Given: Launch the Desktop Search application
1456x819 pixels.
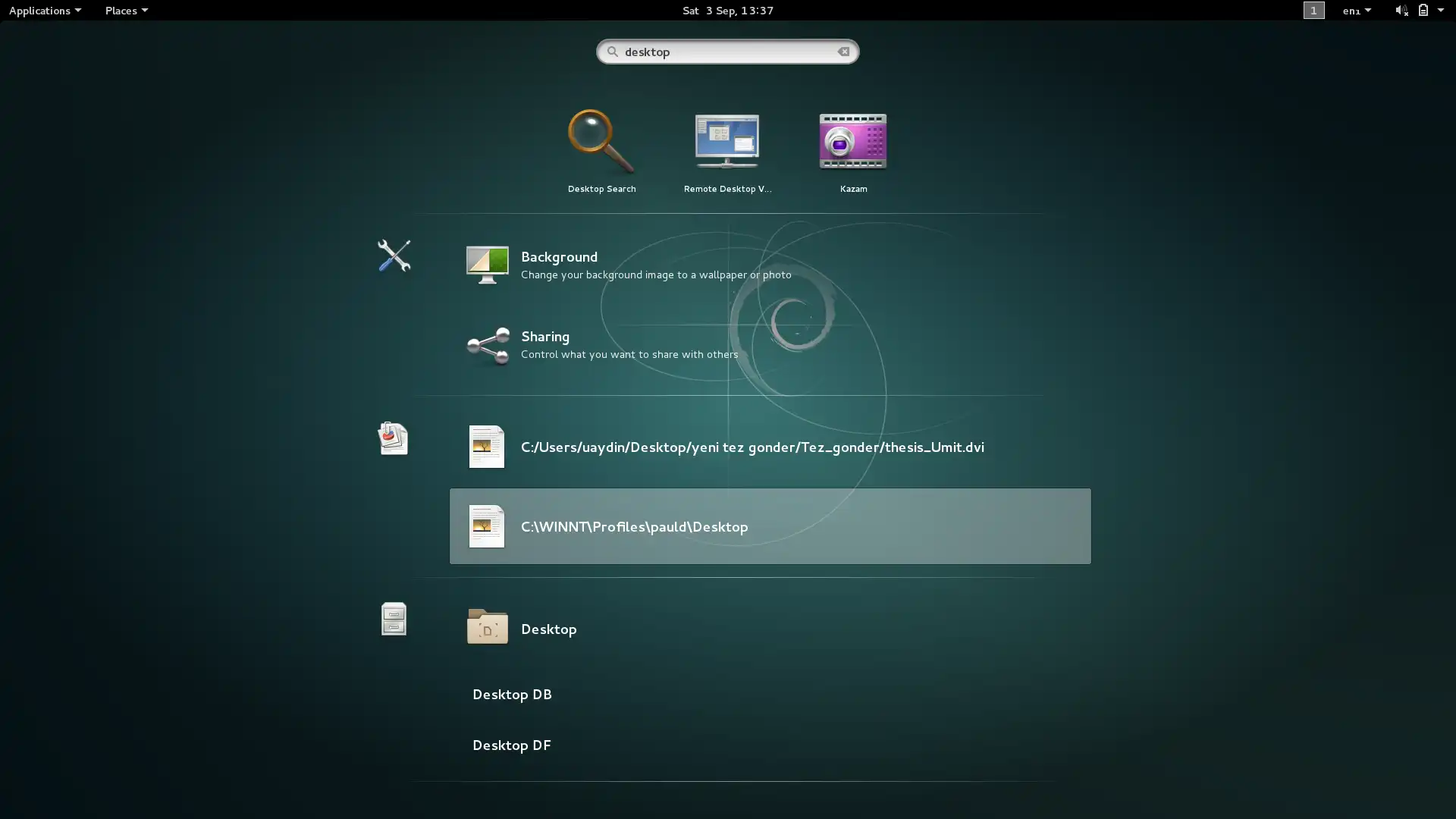Looking at the screenshot, I should [601, 152].
